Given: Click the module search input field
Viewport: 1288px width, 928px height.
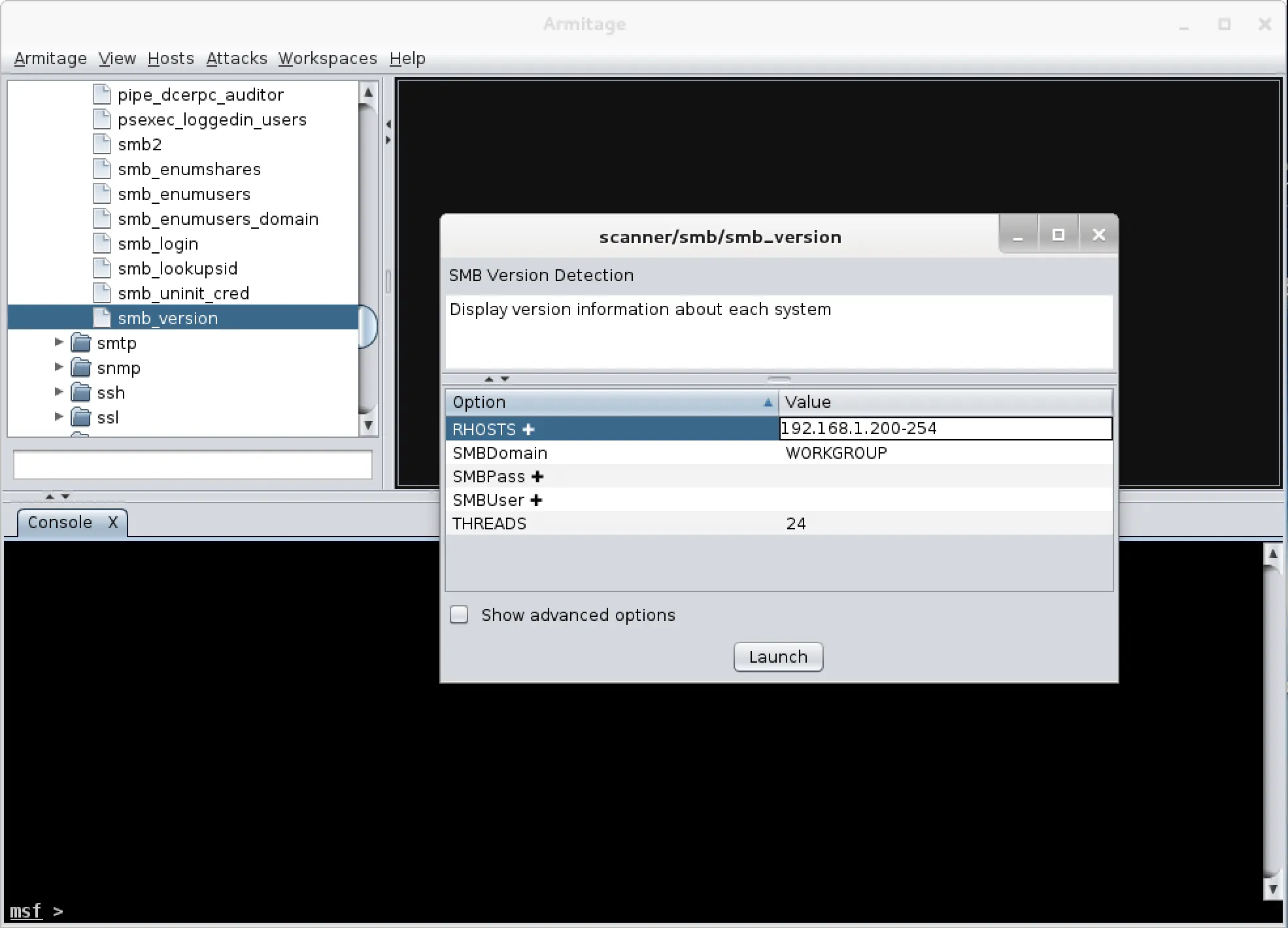Looking at the screenshot, I should 193,465.
